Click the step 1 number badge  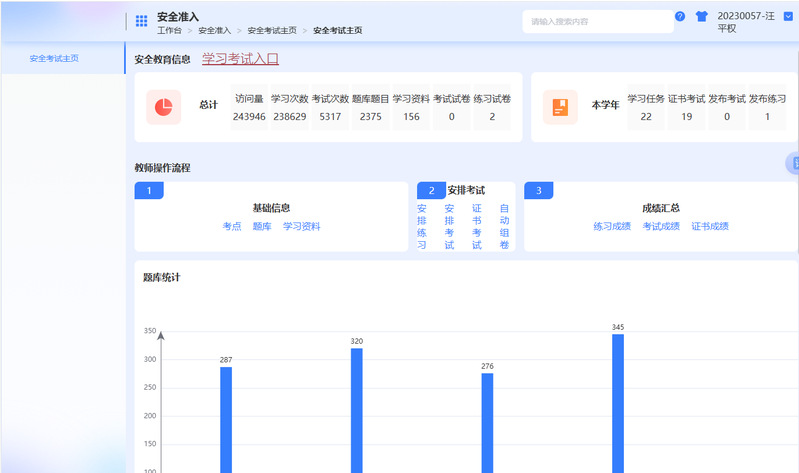(x=149, y=191)
